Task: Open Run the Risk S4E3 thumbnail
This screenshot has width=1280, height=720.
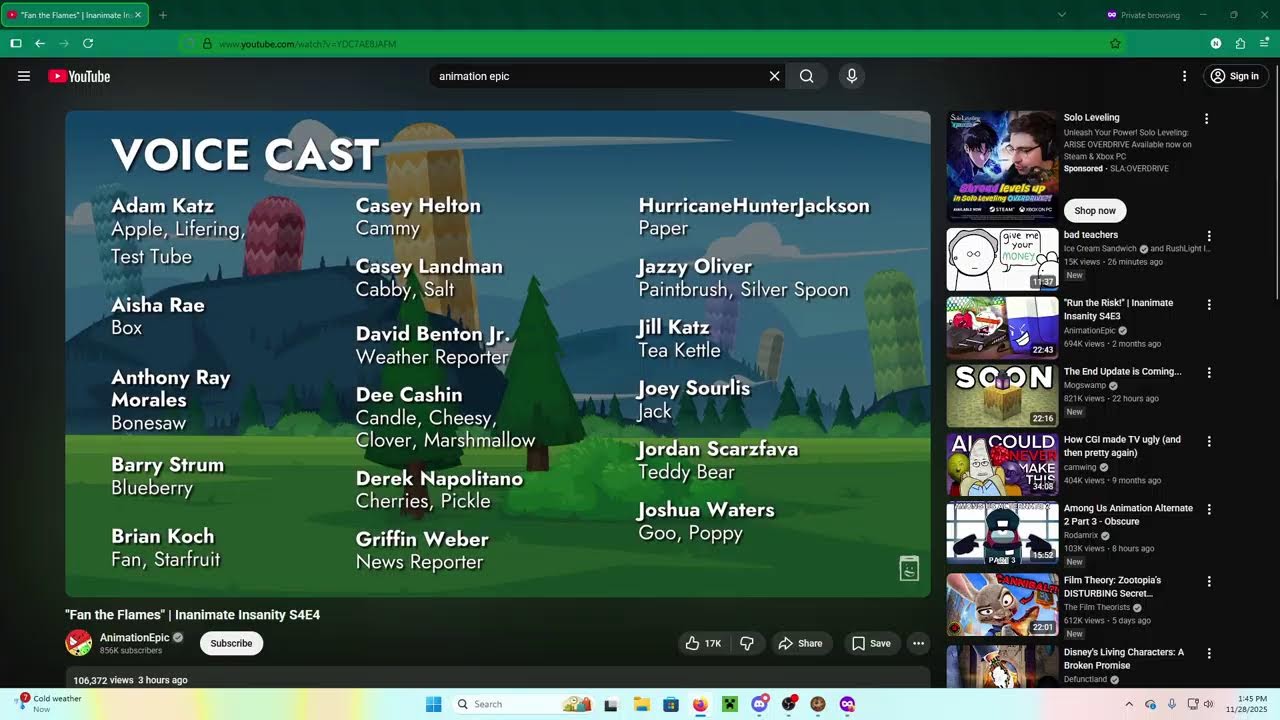Action: (x=1002, y=327)
